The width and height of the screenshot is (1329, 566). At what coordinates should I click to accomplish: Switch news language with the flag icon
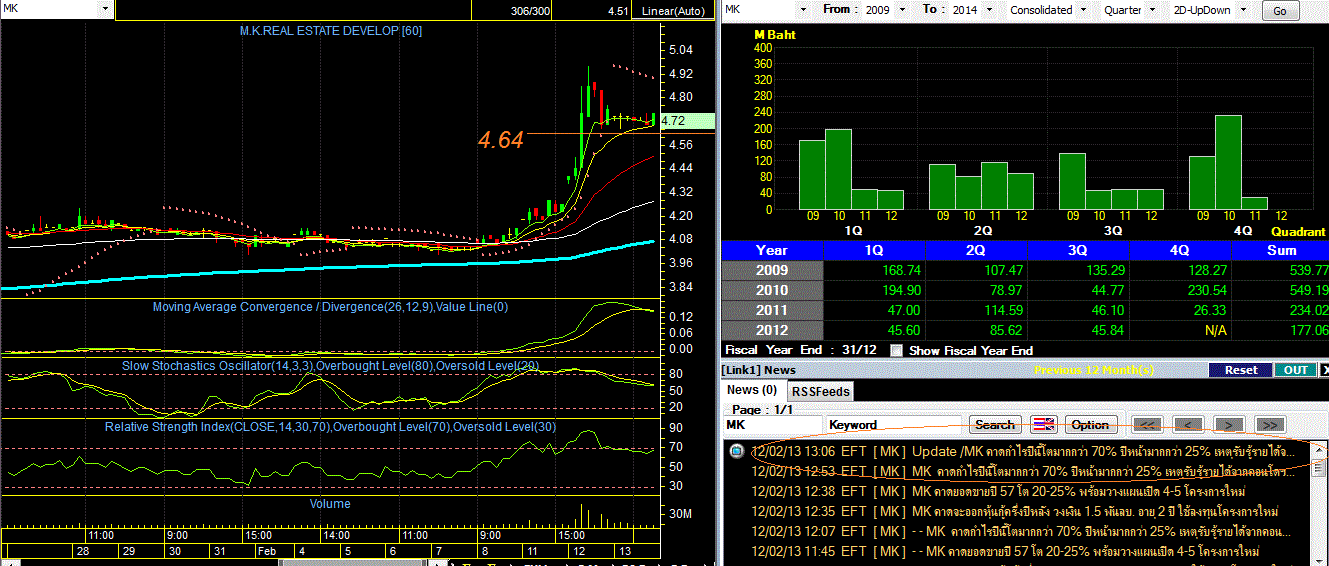click(x=1044, y=424)
